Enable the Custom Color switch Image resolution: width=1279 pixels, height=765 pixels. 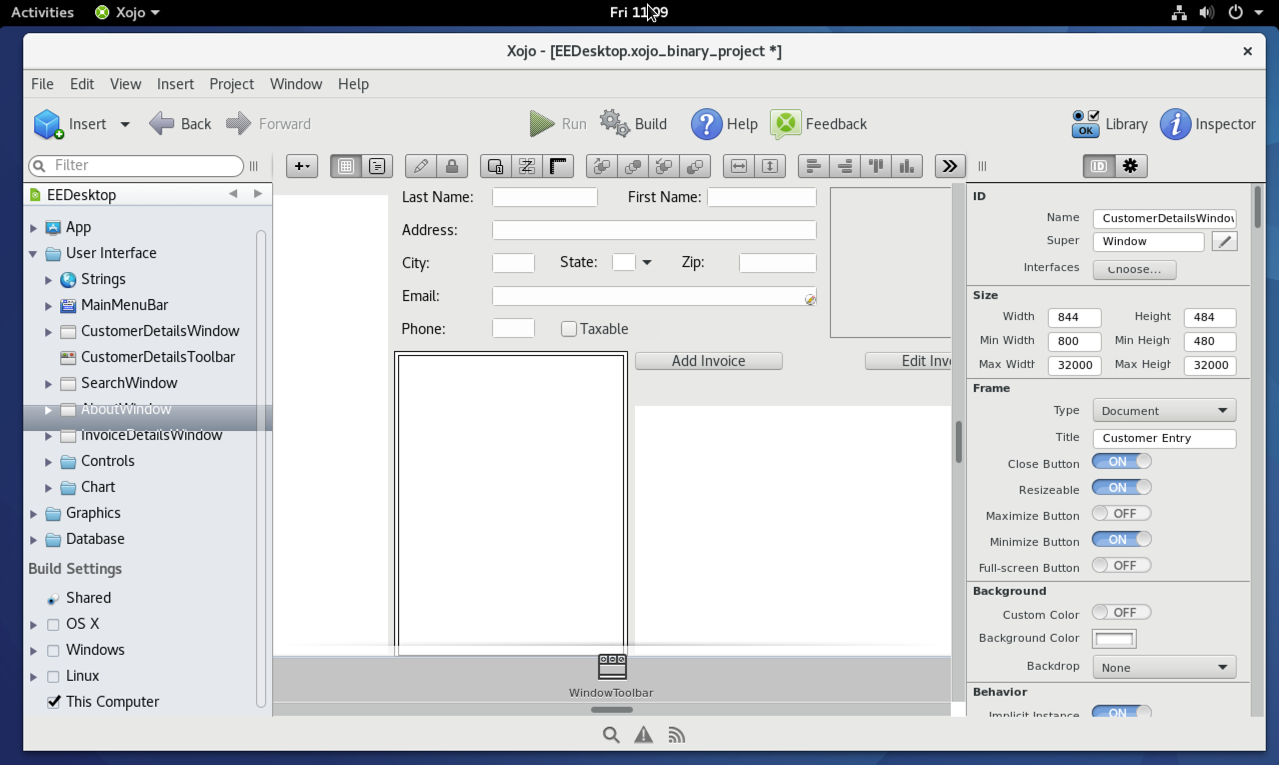tap(1122, 613)
